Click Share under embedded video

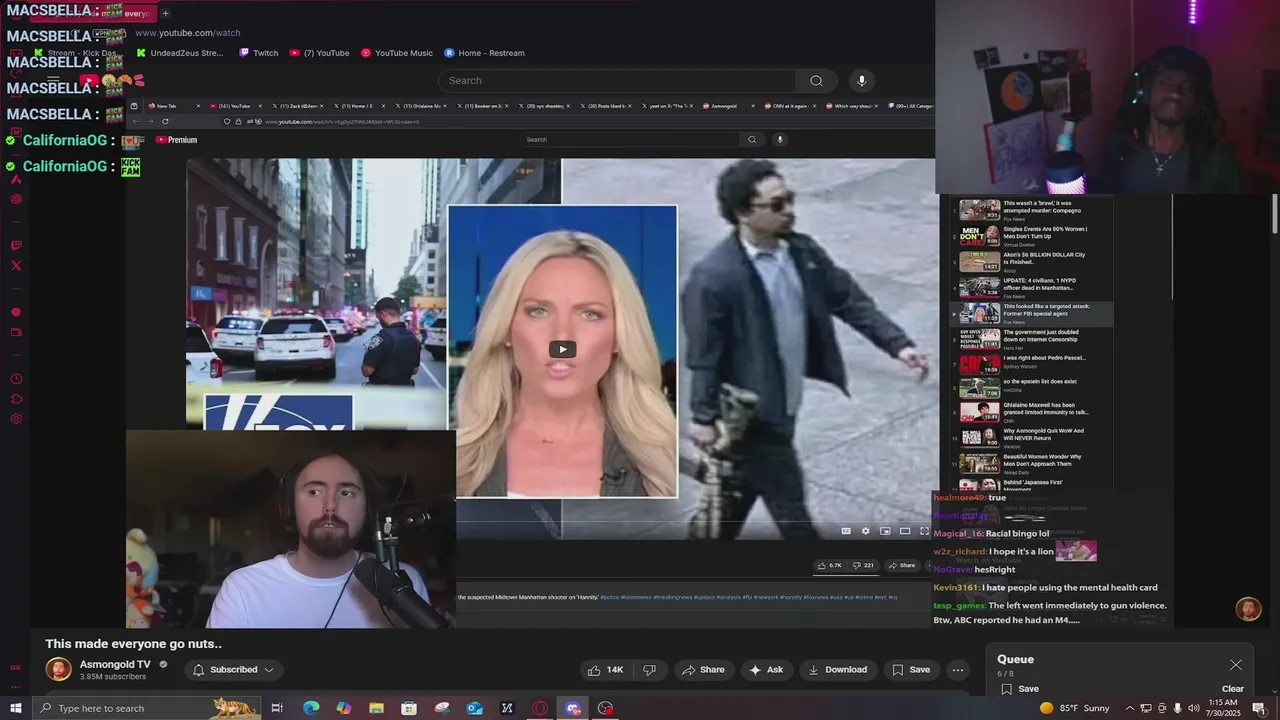click(901, 565)
